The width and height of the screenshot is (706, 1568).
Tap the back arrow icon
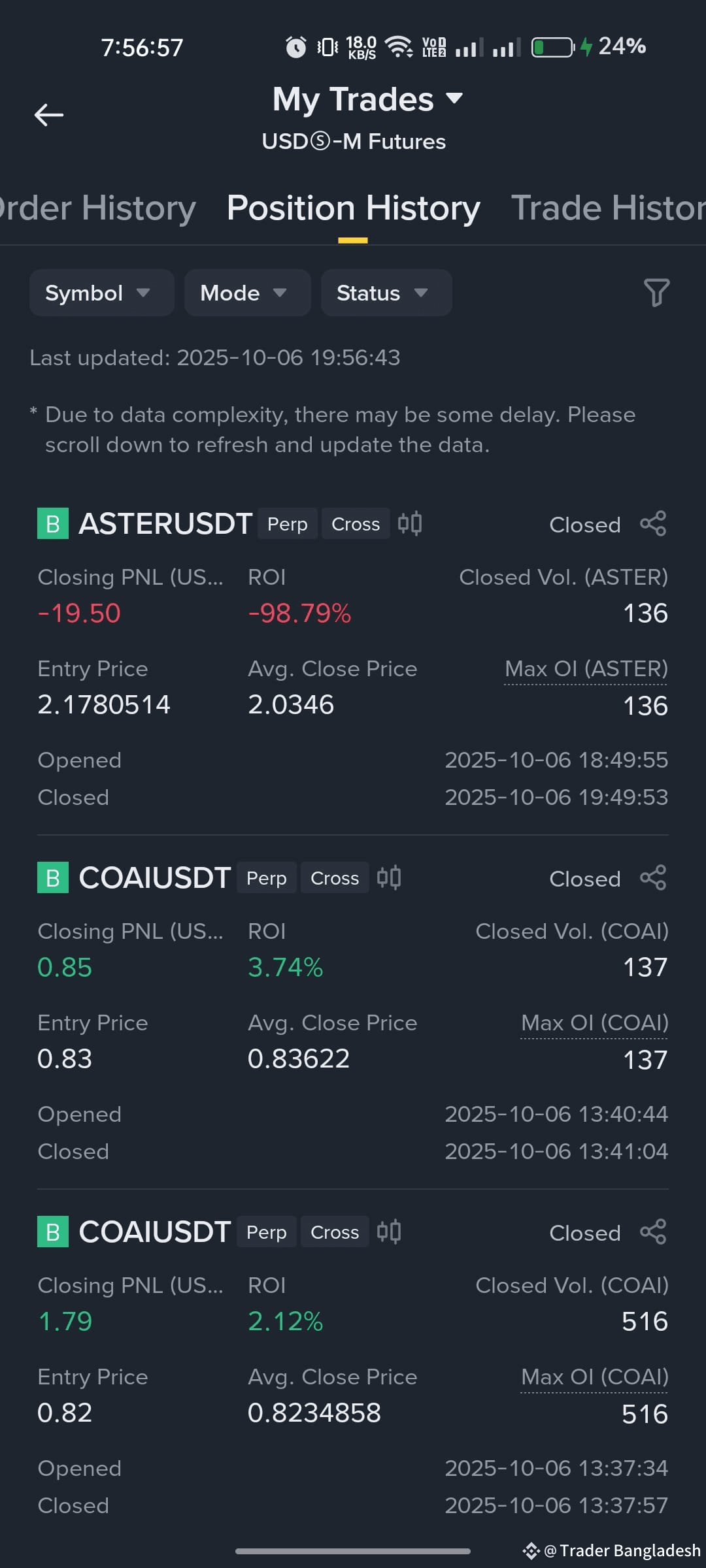[49, 115]
